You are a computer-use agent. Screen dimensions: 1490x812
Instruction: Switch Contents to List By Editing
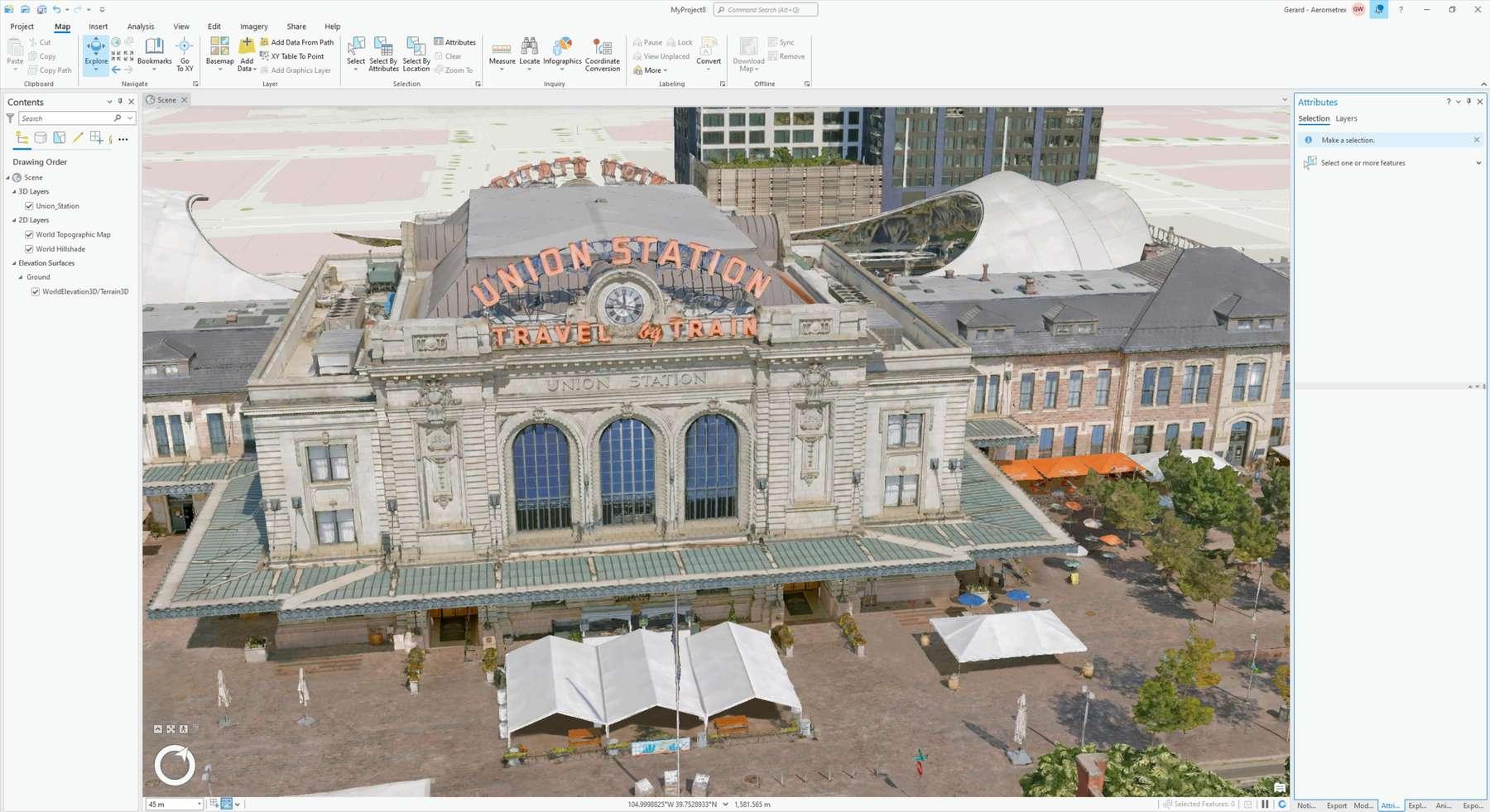[x=78, y=137]
